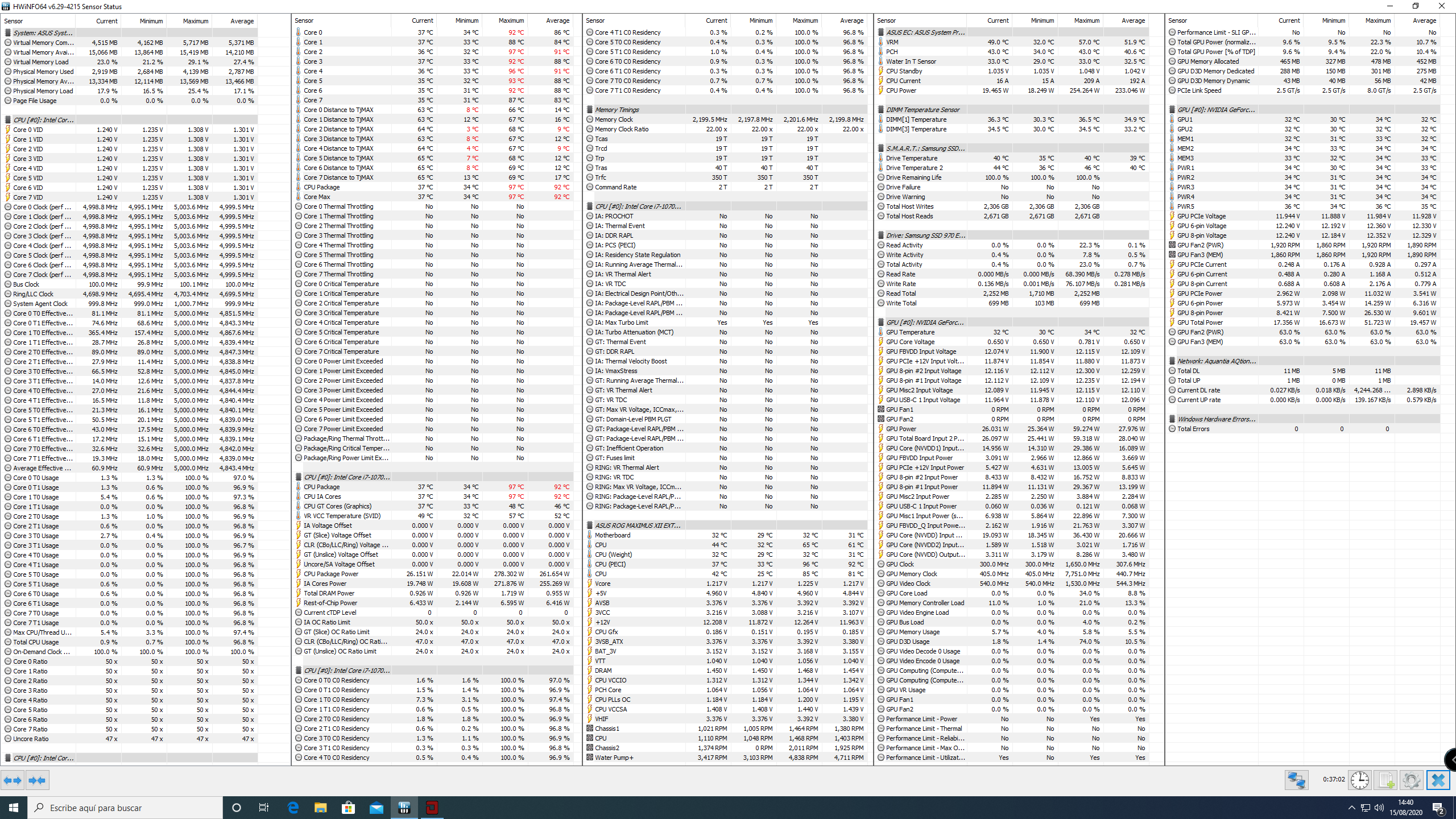This screenshot has height=819, width=1456.
Task: Click the Windows search box
Action: (x=125, y=808)
